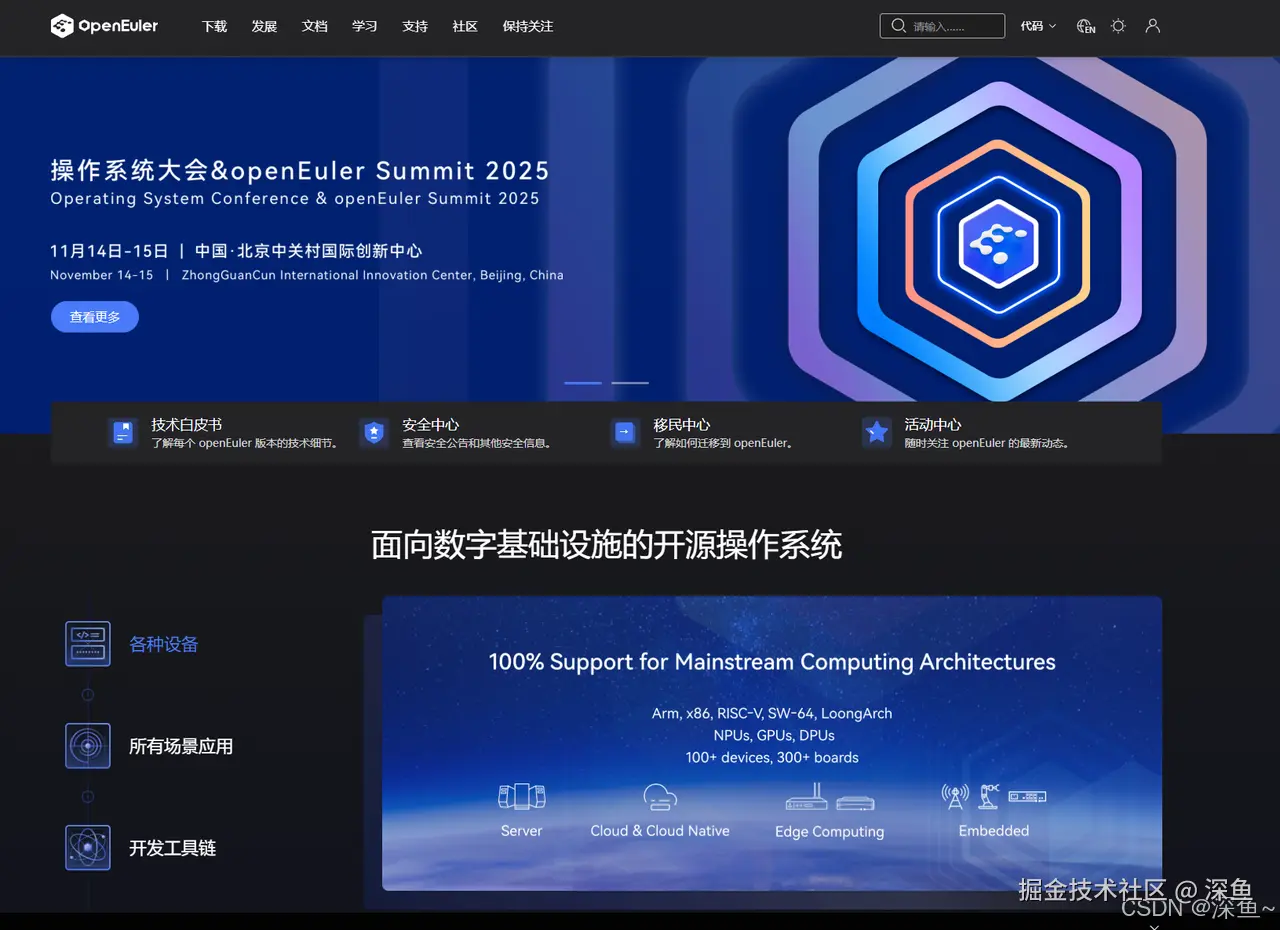Open the 文档 menu
This screenshot has height=930, width=1280.
(x=315, y=27)
